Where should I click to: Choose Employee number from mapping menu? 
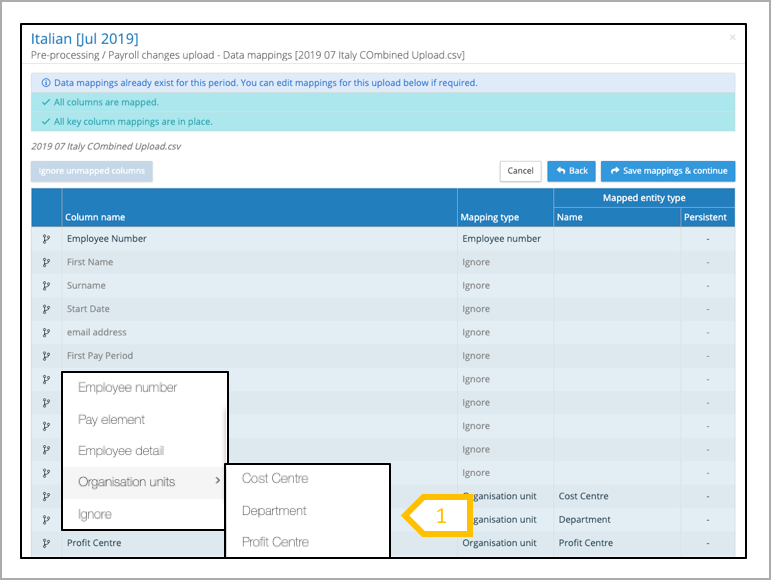127,388
